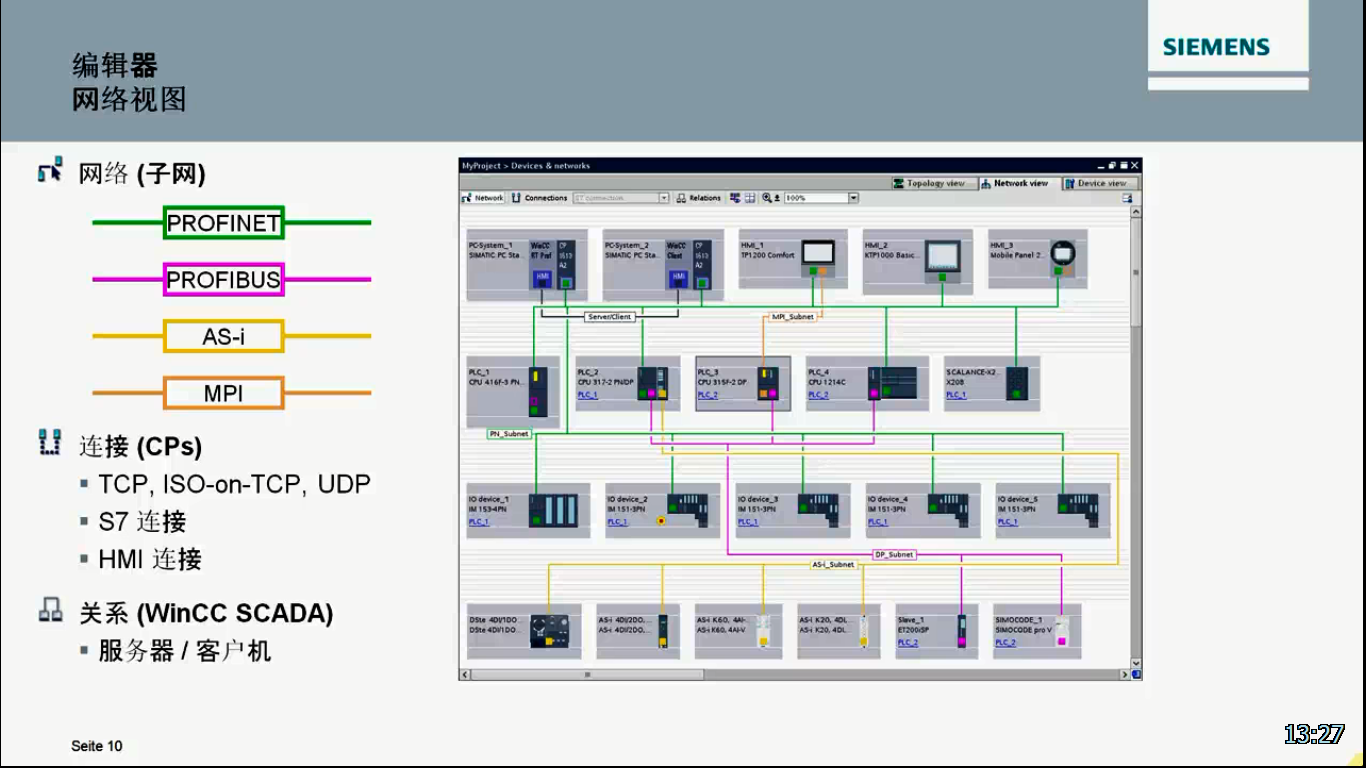Toggle the Network mode button
This screenshot has width=1366, height=768.
pyautogui.click(x=483, y=198)
